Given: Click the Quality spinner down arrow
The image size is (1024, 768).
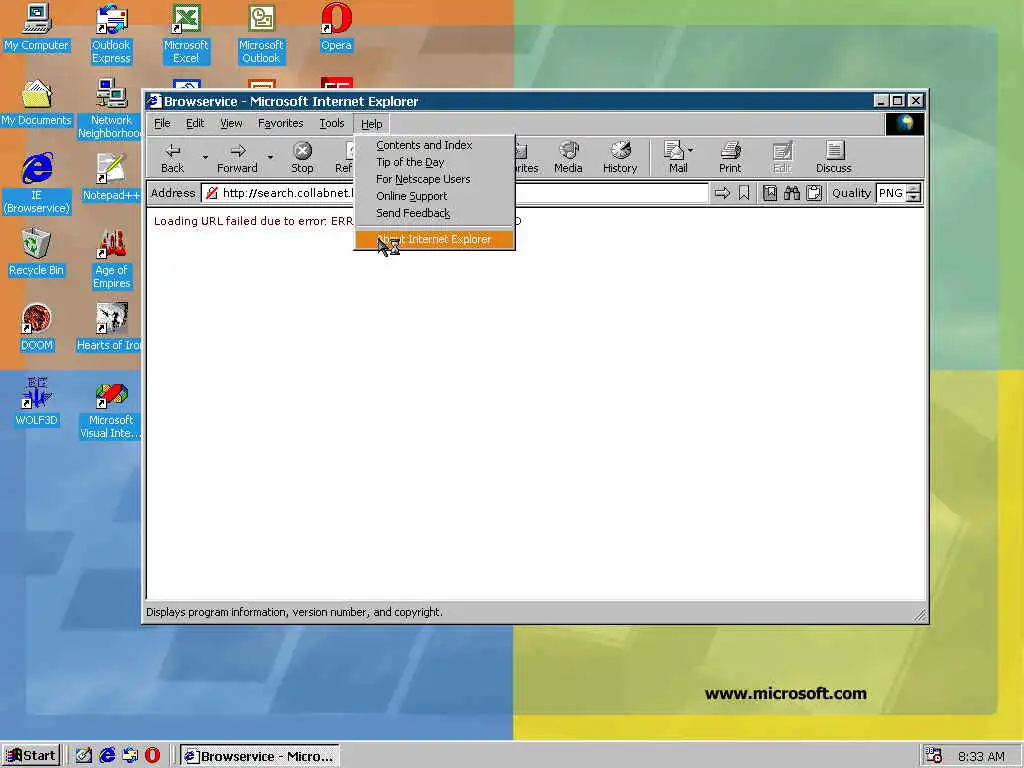Looking at the screenshot, I should point(914,197).
